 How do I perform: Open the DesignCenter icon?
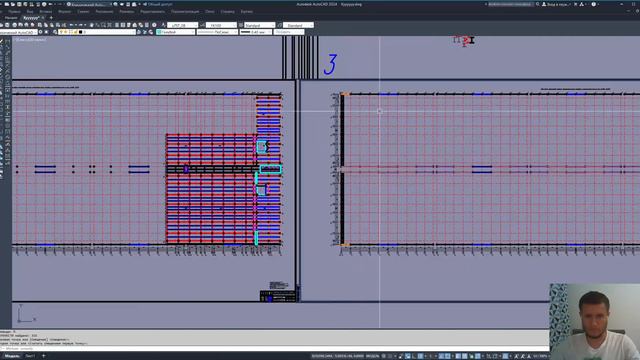(123, 25)
